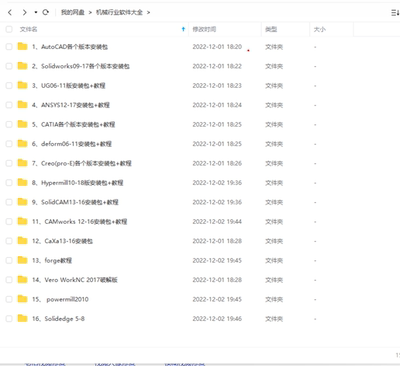Open folder named 11、CAMworks 12-16安装包+教程
Viewport: 400px width, 366px height.
79,221
